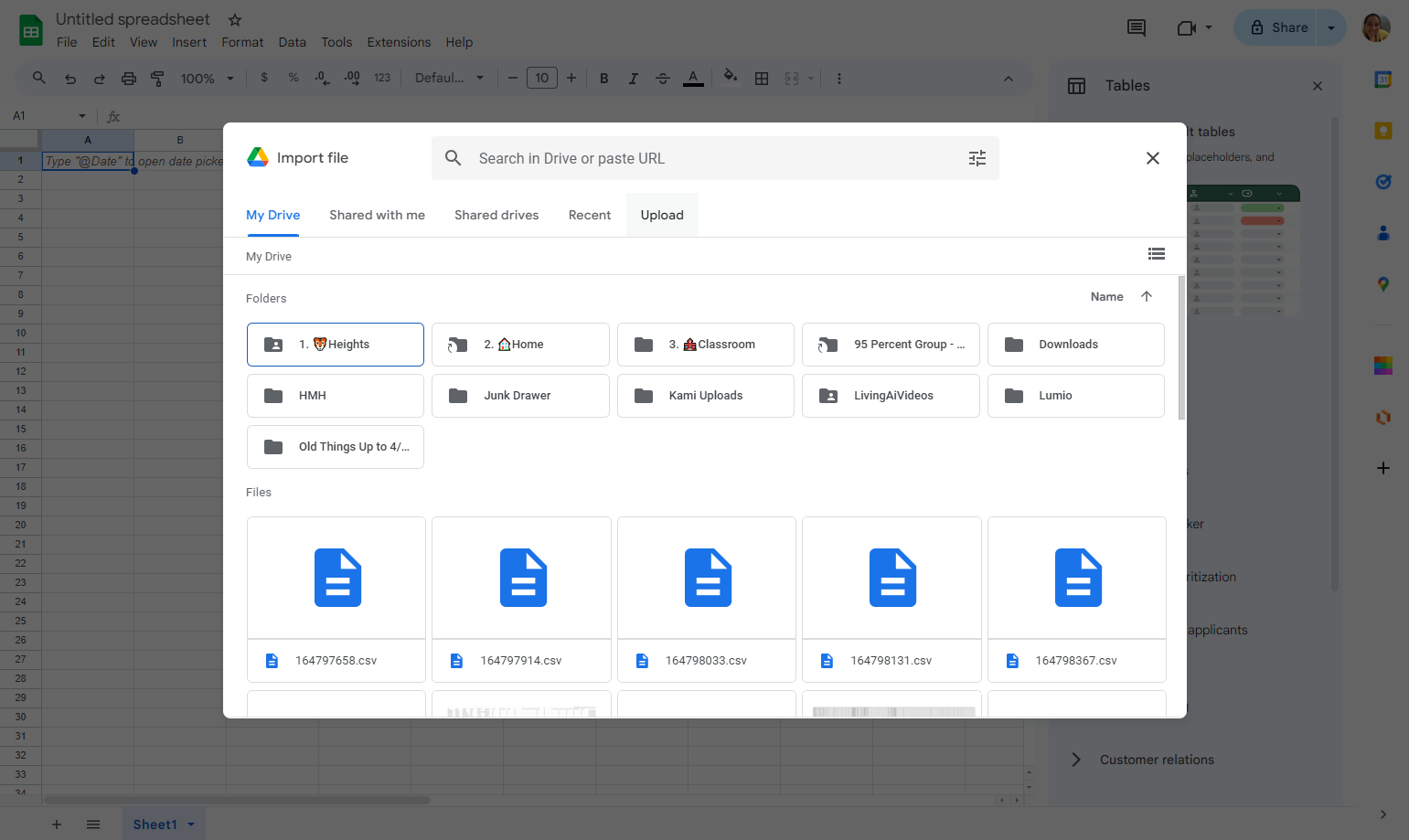Open Sheet1 tab options dropdown arrow
The height and width of the screenshot is (840, 1409).
(191, 824)
